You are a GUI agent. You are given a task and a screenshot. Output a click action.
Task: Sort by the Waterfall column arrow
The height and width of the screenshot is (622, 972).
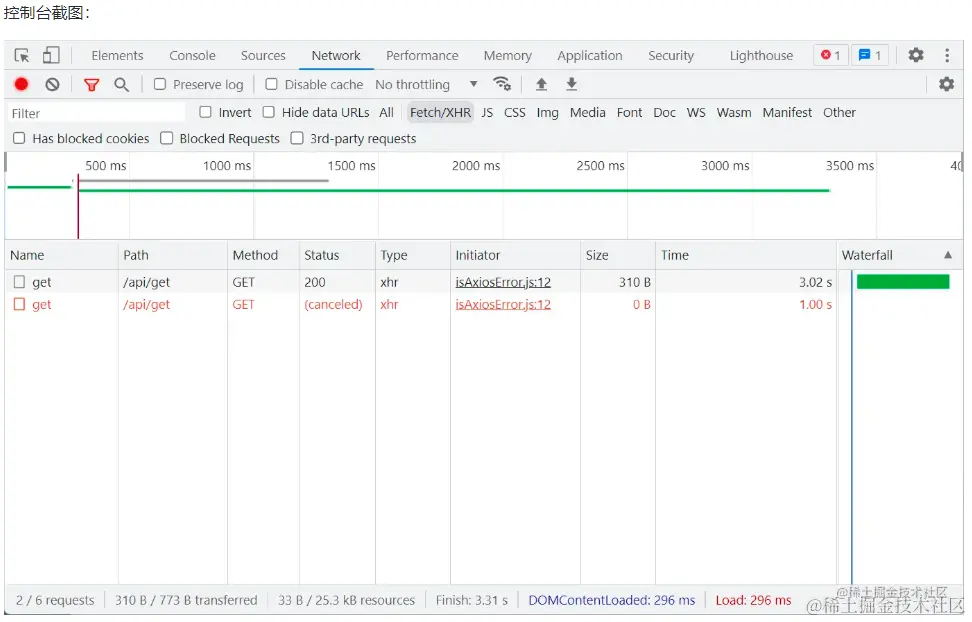[x=947, y=255]
